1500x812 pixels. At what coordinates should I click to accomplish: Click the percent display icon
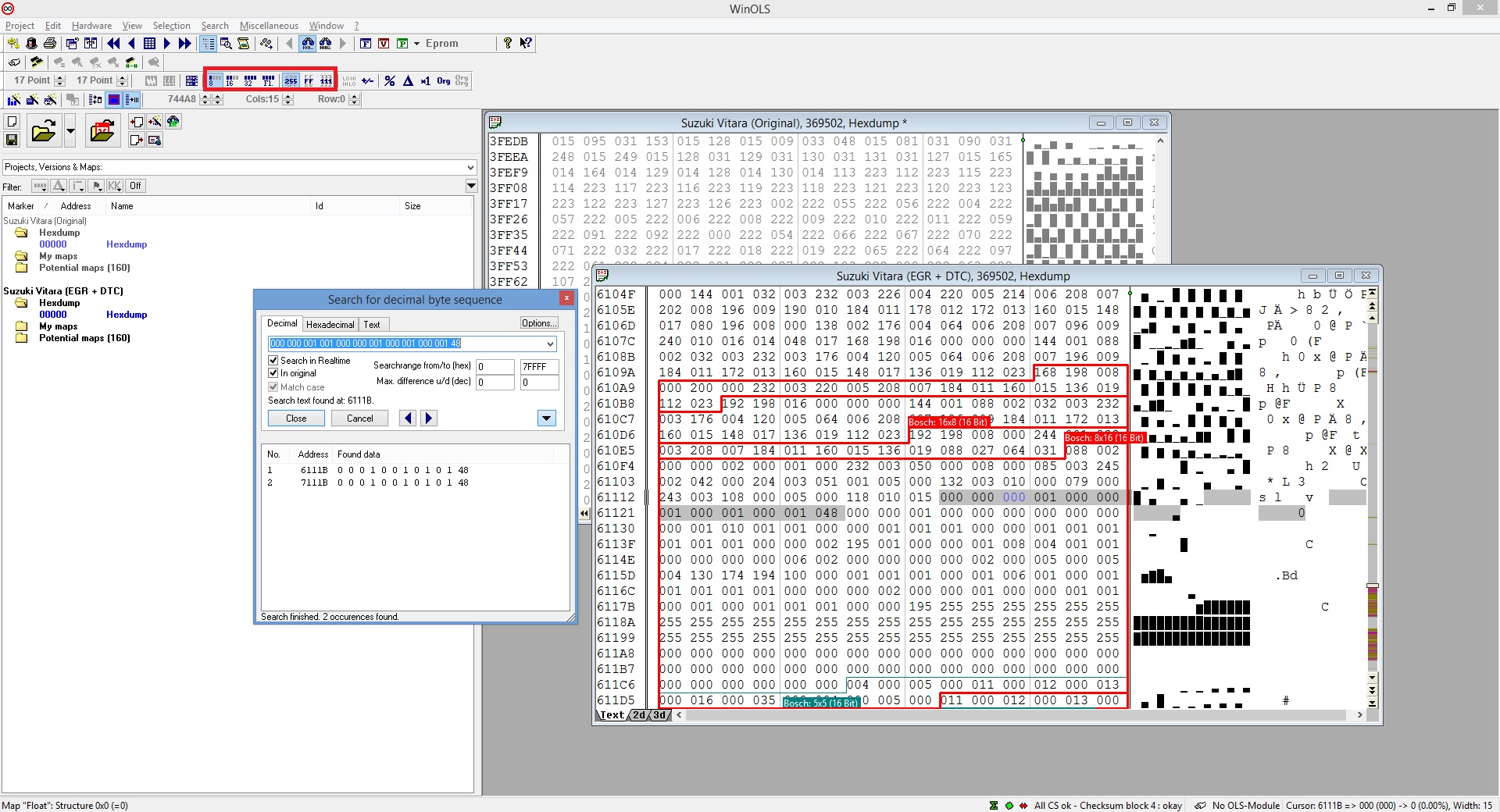tap(390, 80)
